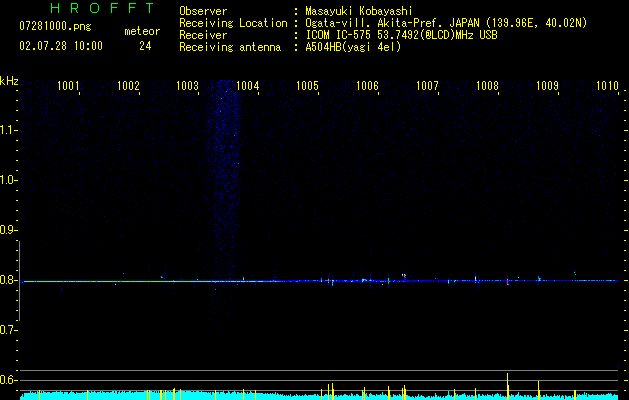
Task: Click the Observer label
Action: tap(203, 11)
